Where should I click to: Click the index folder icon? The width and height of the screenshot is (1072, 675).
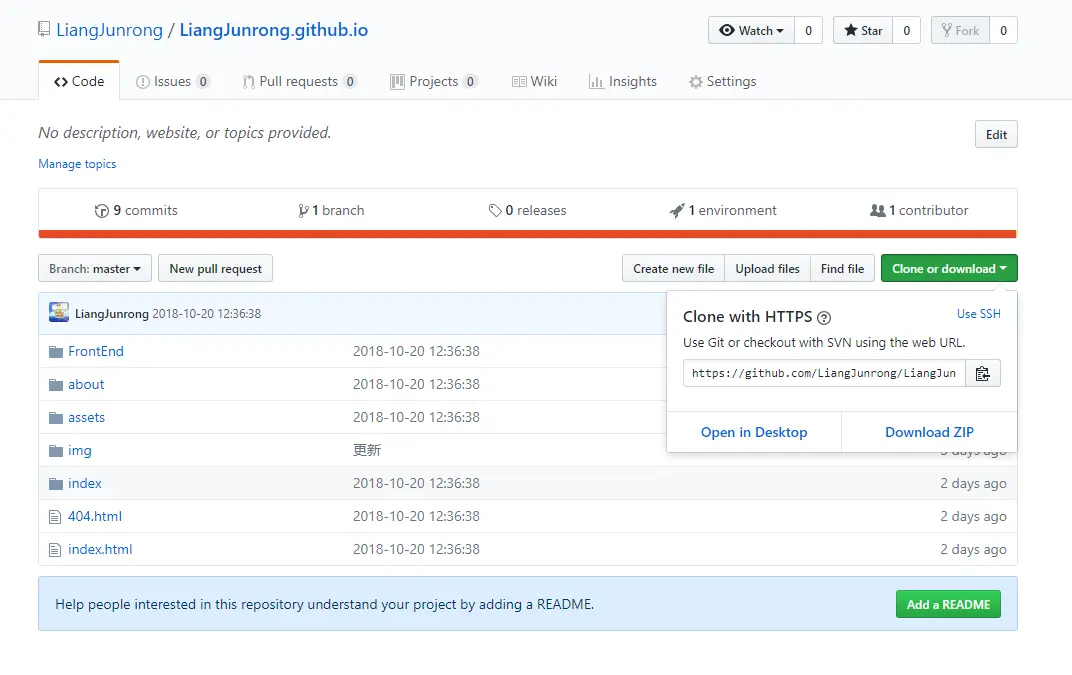click(x=56, y=484)
